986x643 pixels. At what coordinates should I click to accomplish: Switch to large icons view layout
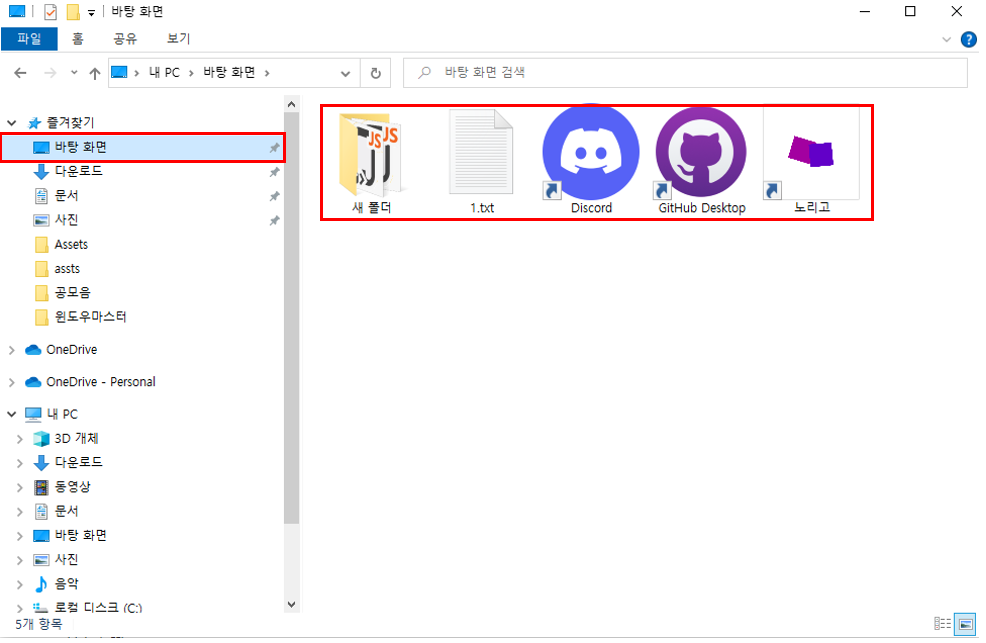pyautogui.click(x=966, y=624)
